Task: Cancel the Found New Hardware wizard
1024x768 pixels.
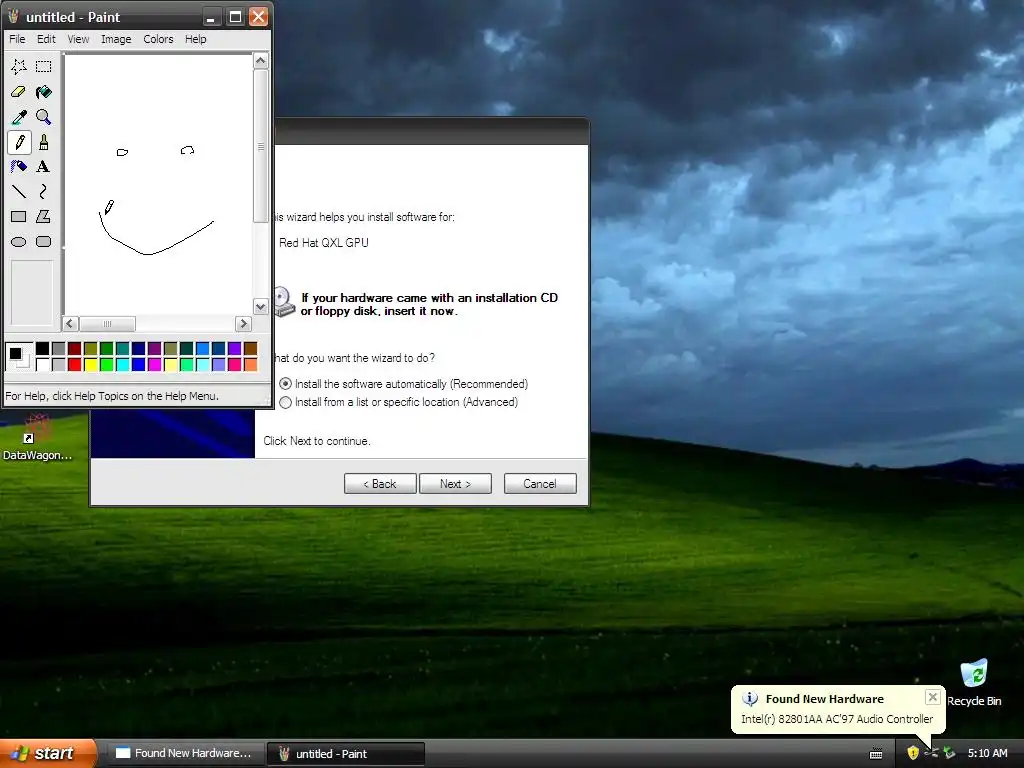Action: [x=540, y=484]
